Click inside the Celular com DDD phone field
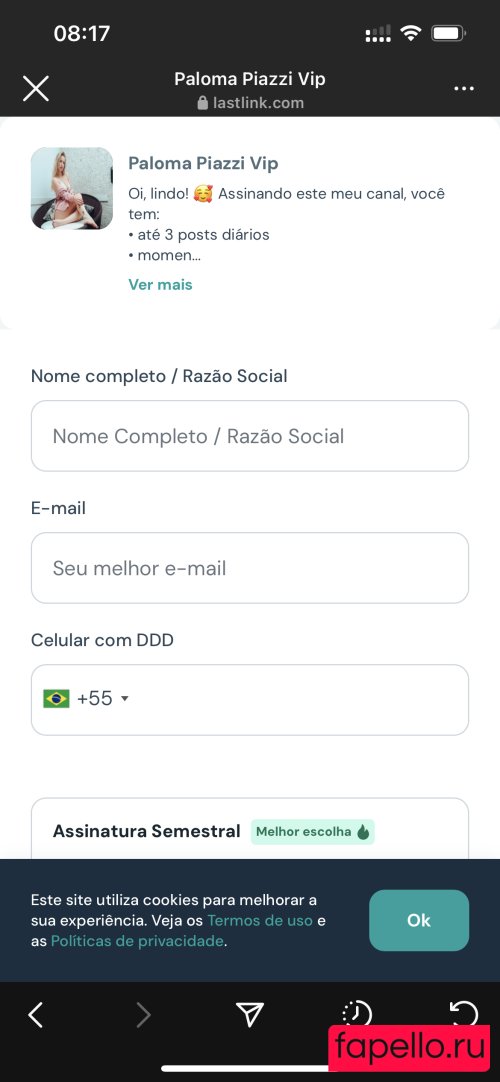 [x=250, y=700]
